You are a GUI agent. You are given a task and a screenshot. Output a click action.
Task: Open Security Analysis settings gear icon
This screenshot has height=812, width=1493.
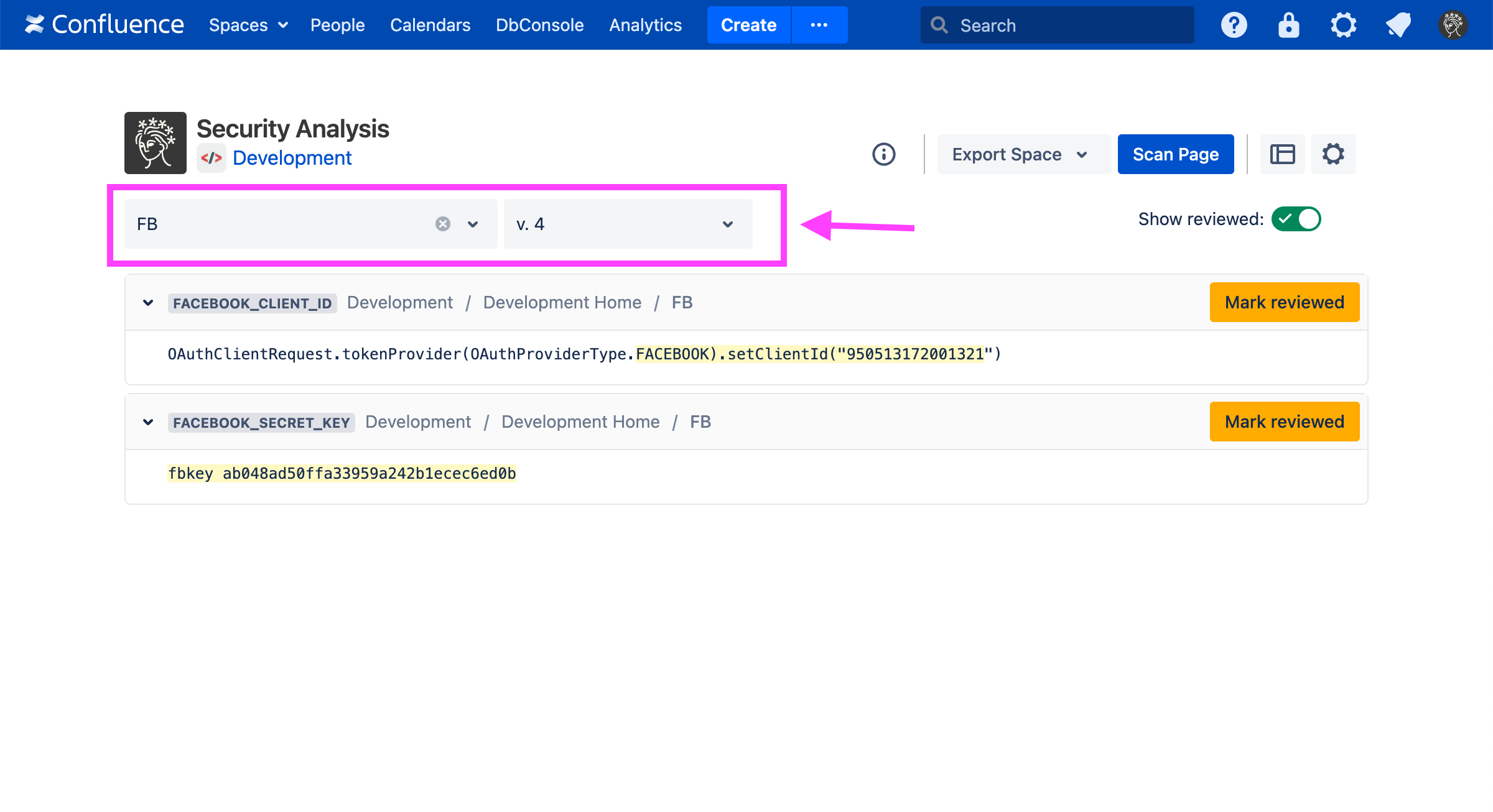(1333, 154)
